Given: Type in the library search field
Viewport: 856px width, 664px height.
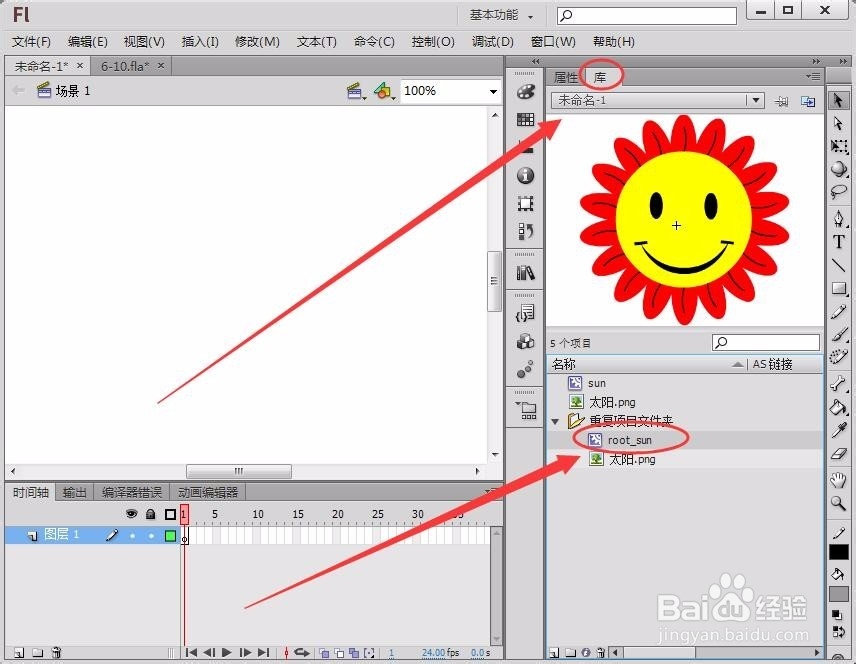Looking at the screenshot, I should click(765, 342).
